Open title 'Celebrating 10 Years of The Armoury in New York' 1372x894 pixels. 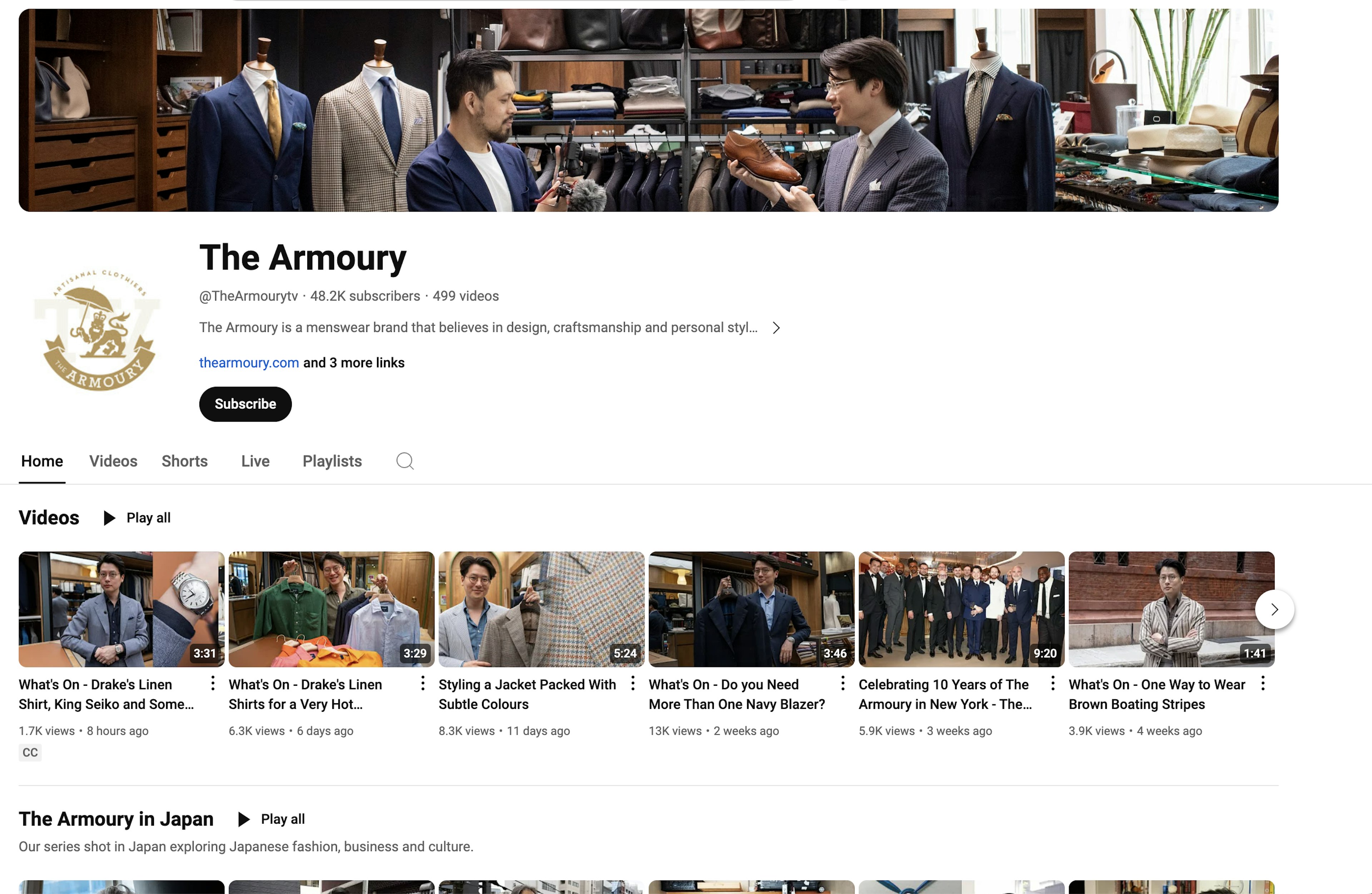pos(945,695)
